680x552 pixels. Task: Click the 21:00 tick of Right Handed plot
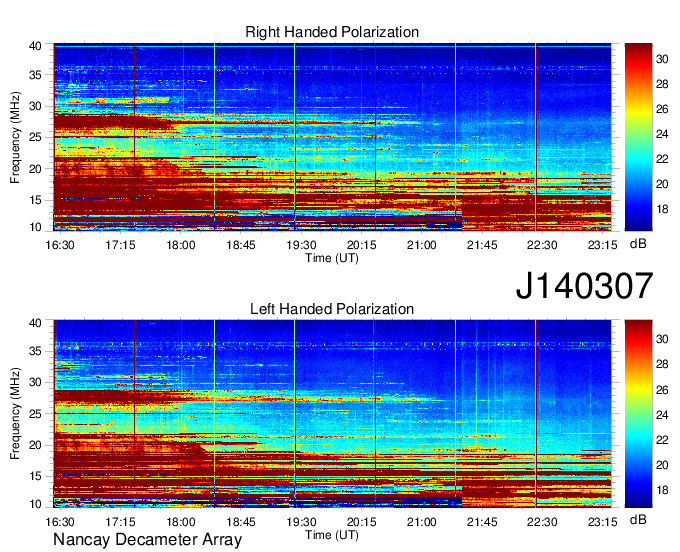[422, 245]
